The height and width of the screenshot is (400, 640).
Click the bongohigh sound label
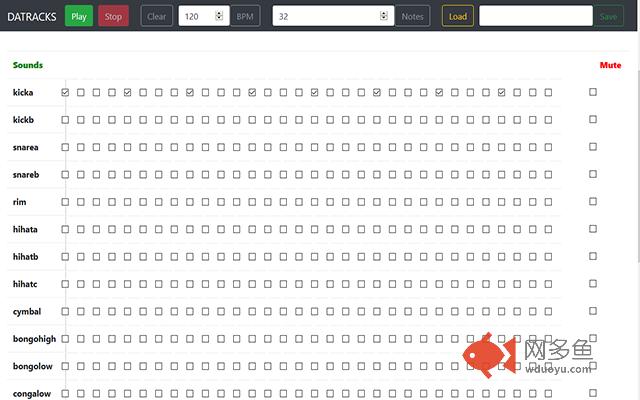pos(34,339)
